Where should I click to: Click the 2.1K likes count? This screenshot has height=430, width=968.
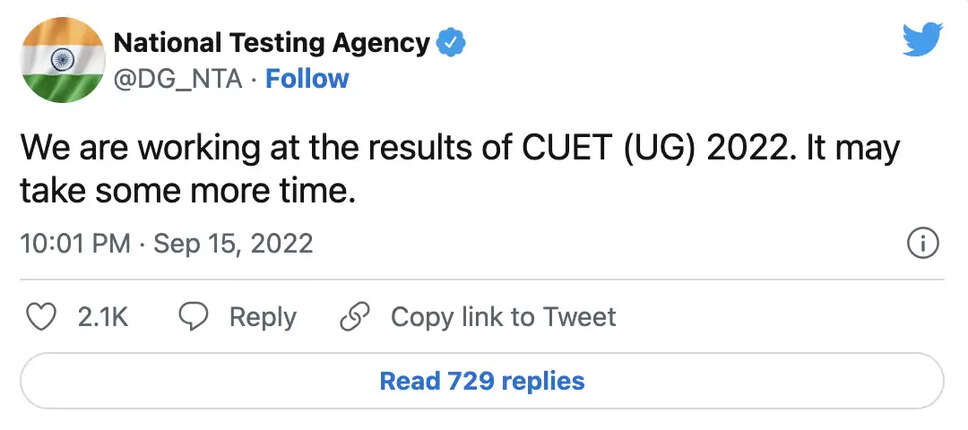click(103, 317)
